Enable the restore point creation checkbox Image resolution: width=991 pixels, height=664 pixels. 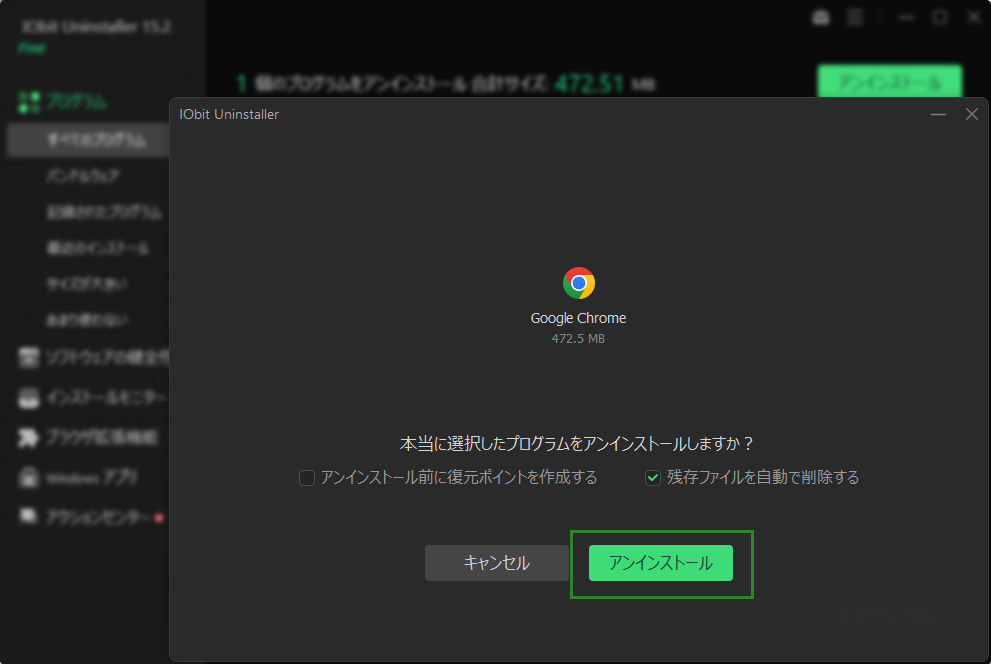[x=307, y=478]
